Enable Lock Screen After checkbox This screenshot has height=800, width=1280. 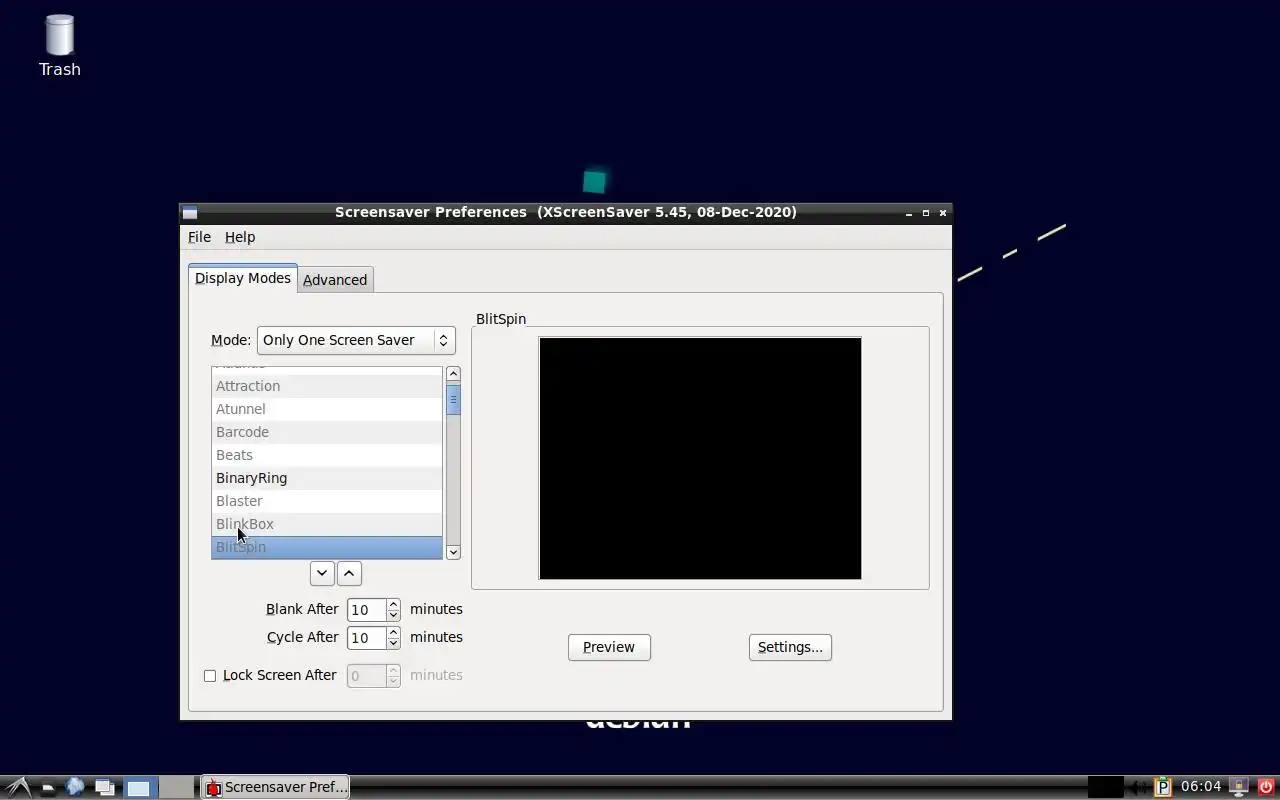(210, 676)
